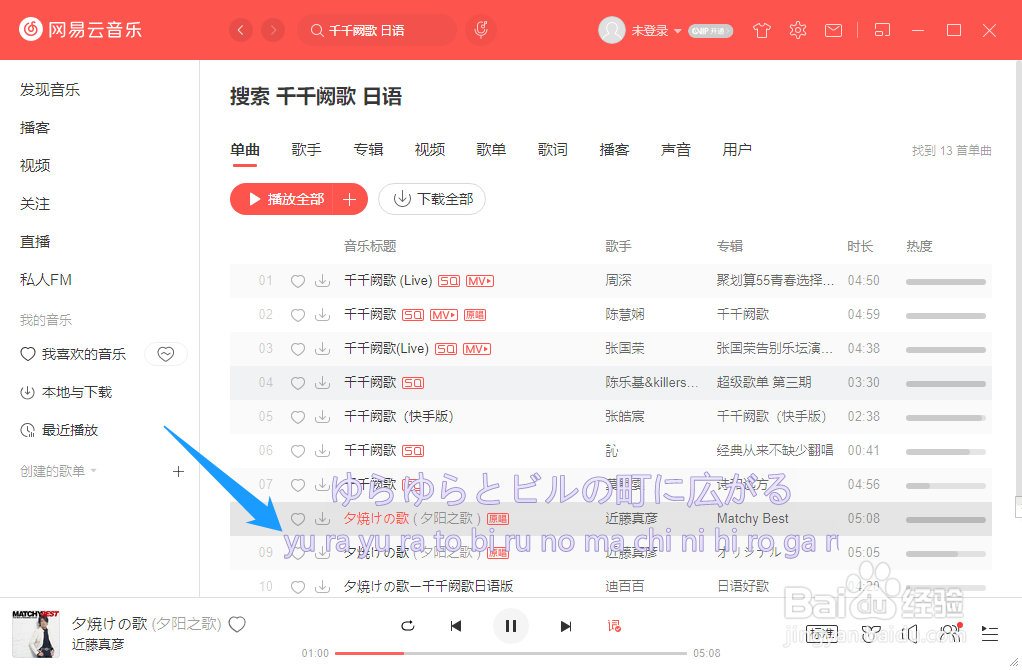Screen dimensions: 1022x670
Task: Open 直播 in the sidebar
Action: (x=35, y=242)
